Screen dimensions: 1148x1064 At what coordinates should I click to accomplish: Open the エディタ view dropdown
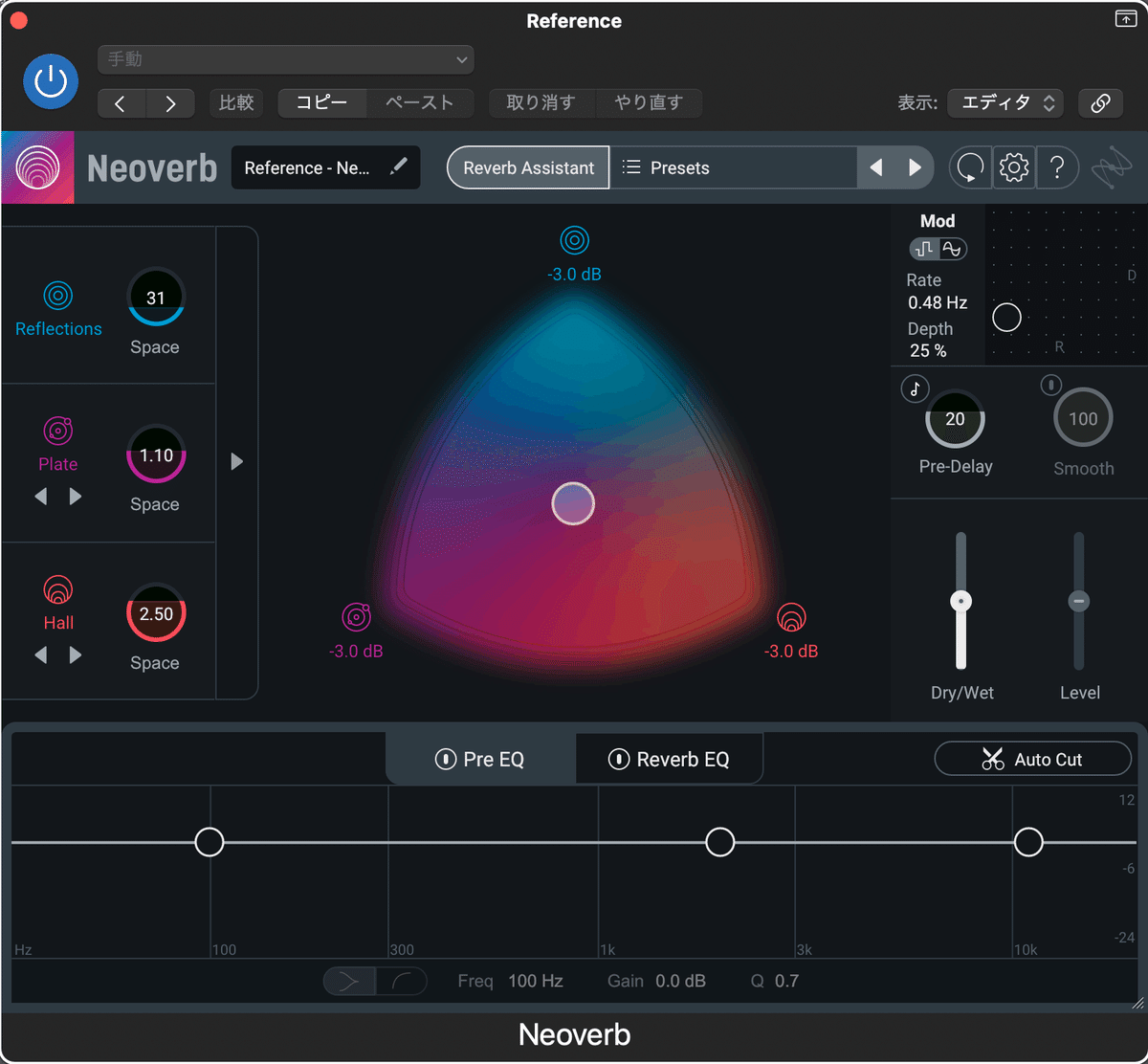tap(1005, 103)
